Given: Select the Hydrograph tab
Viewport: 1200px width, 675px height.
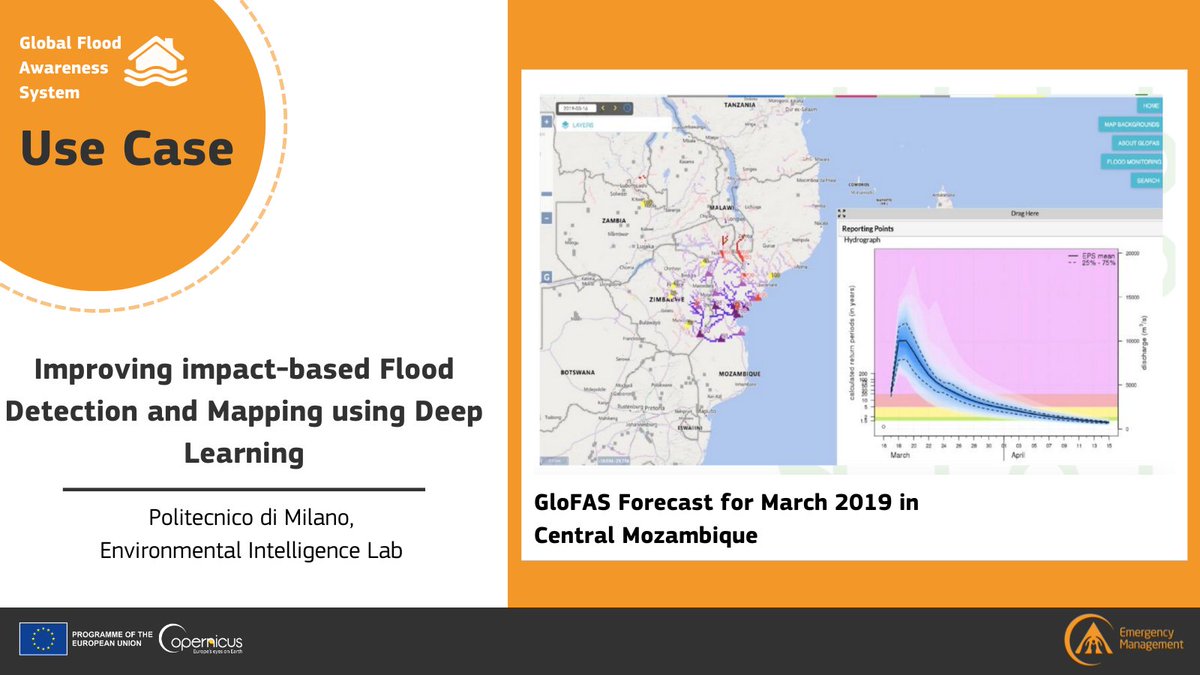Looking at the screenshot, I should pyautogui.click(x=862, y=240).
